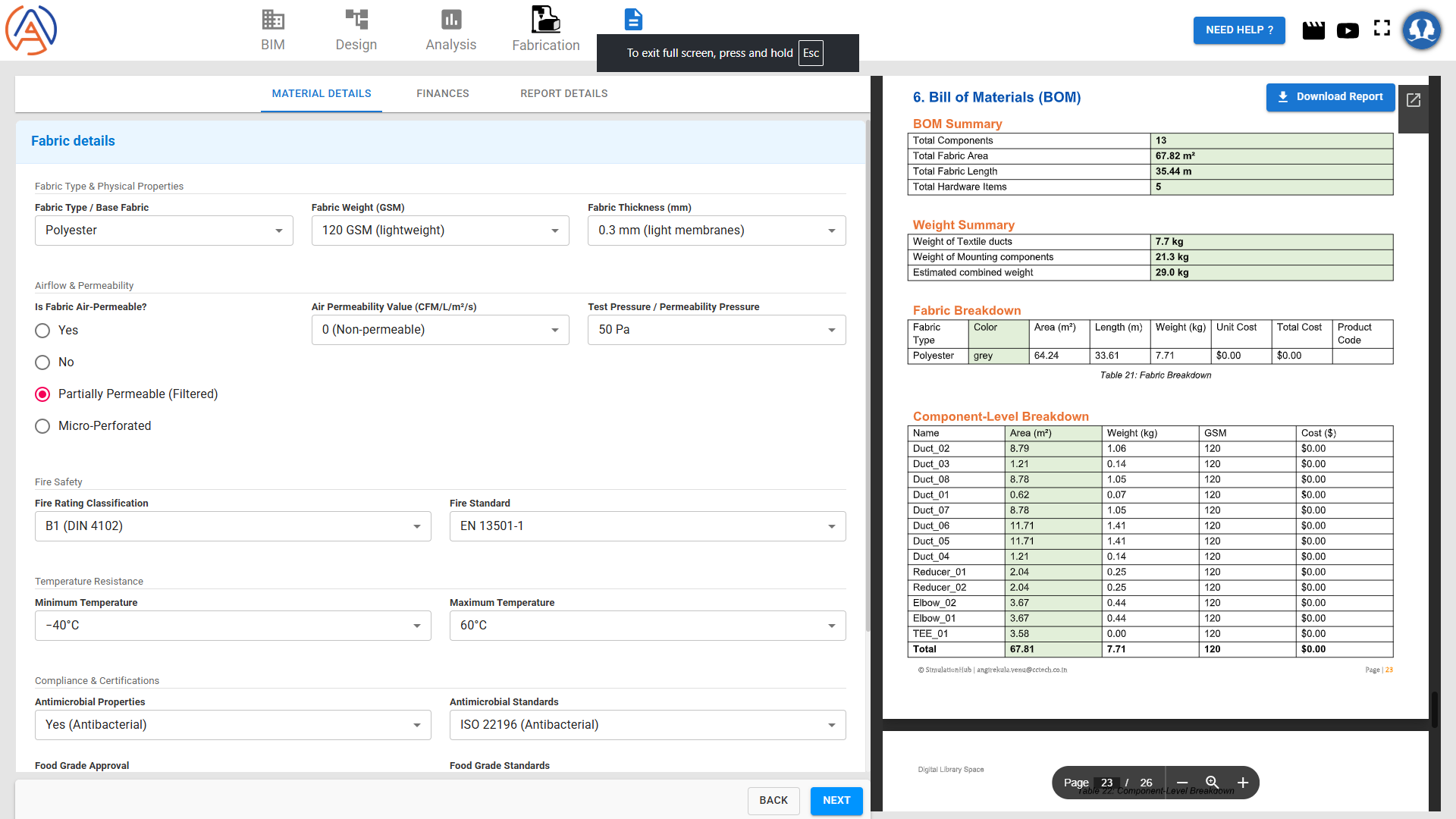This screenshot has width=1456, height=819.
Task: Open the Fabrication module icon
Action: [545, 30]
